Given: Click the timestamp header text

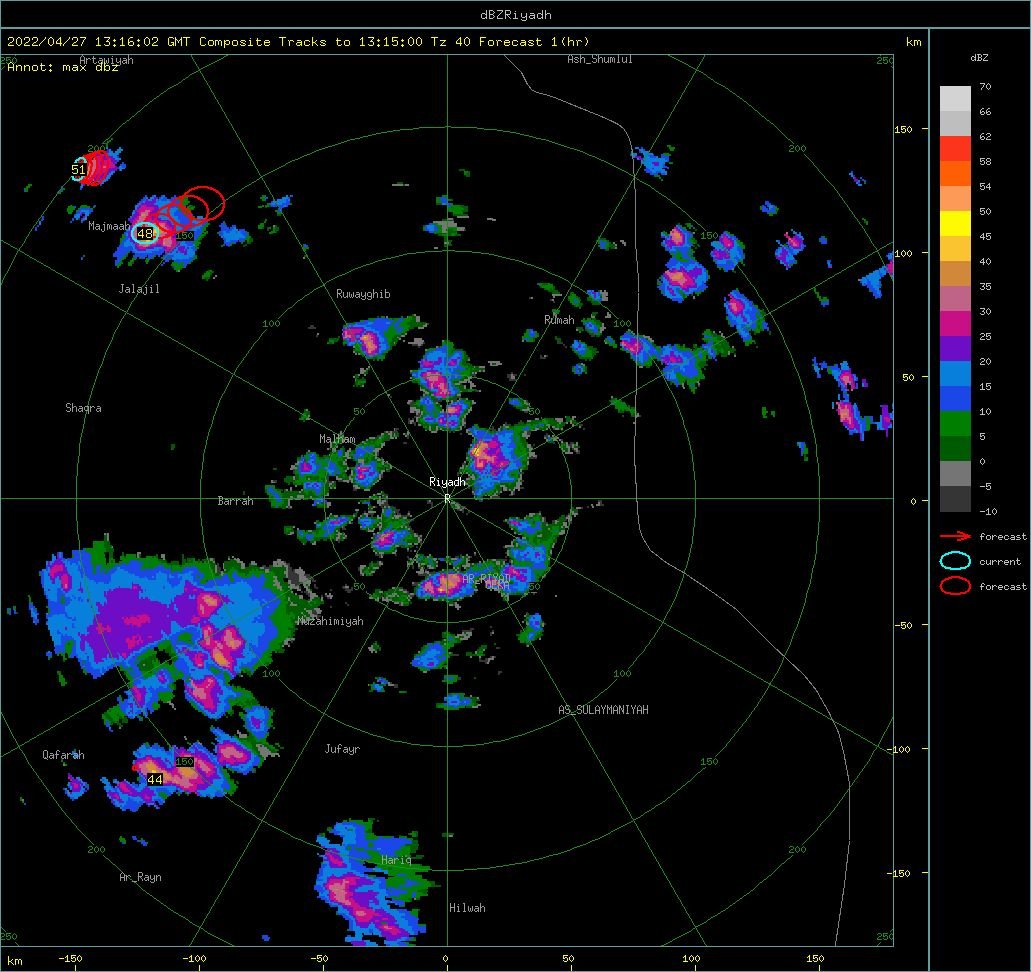Looking at the screenshot, I should [x=298, y=41].
